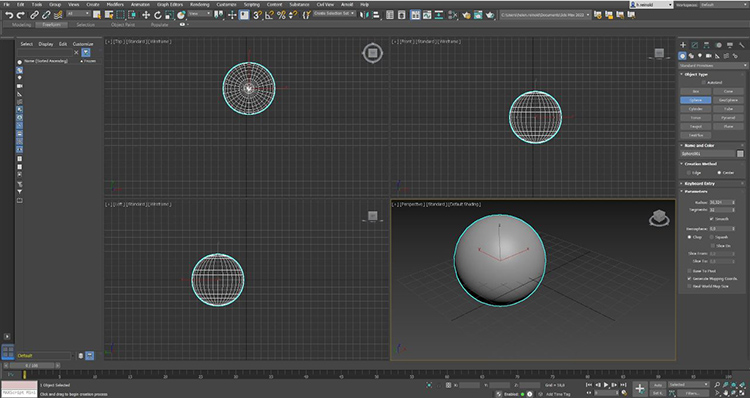750x398 pixels.
Task: Click the Plane primitive button
Action: [x=728, y=126]
